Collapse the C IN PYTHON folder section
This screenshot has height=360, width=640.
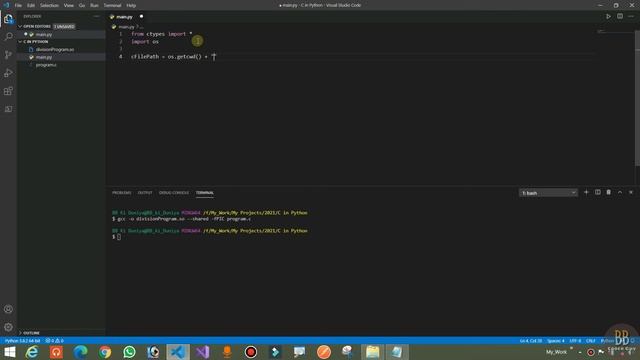[20, 42]
